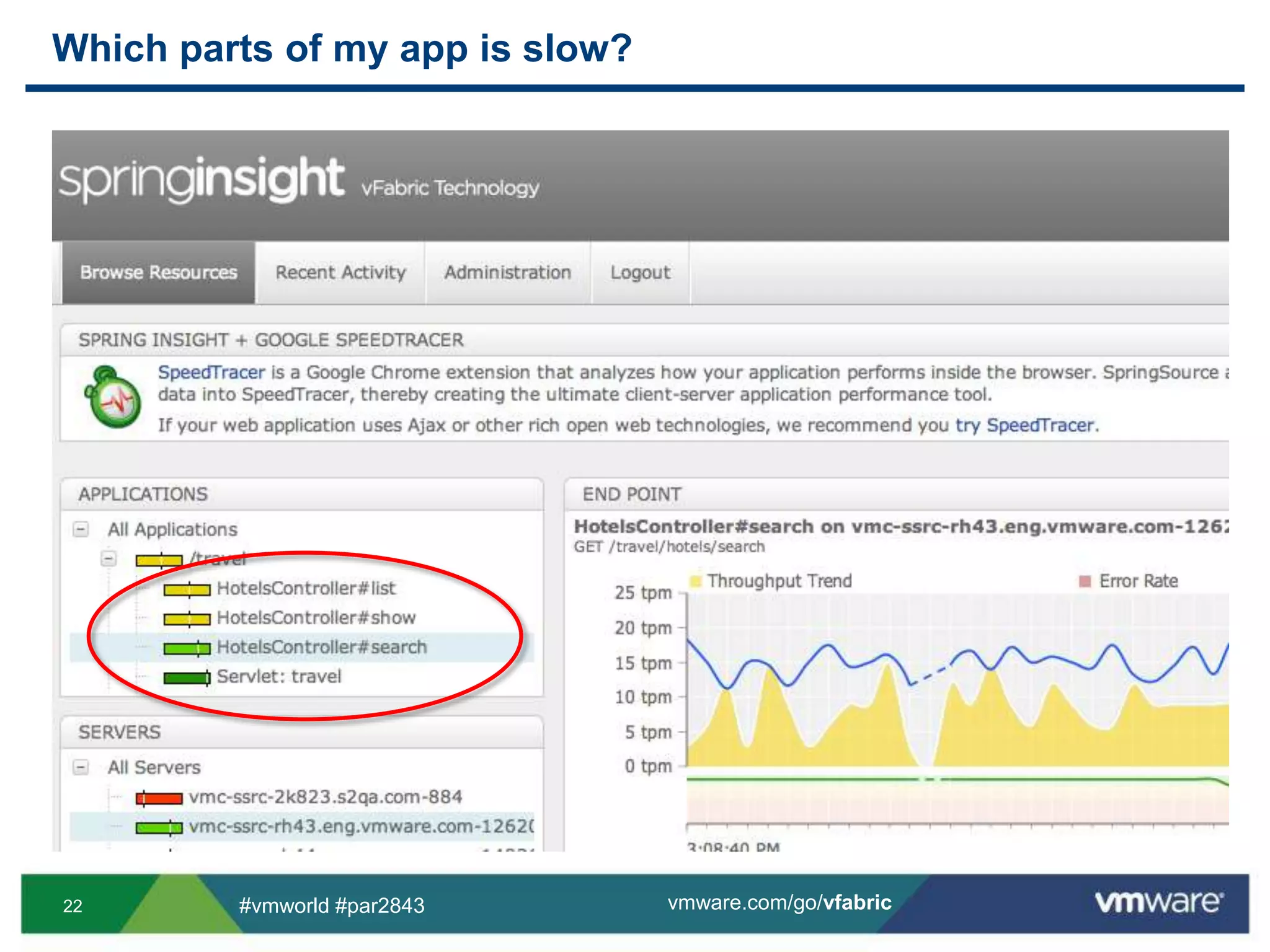Collapse the /travel application node

pos(109,558)
